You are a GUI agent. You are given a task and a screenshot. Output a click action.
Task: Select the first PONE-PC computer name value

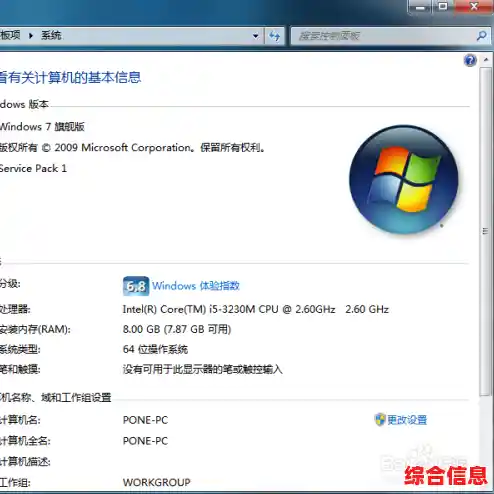click(x=145, y=420)
